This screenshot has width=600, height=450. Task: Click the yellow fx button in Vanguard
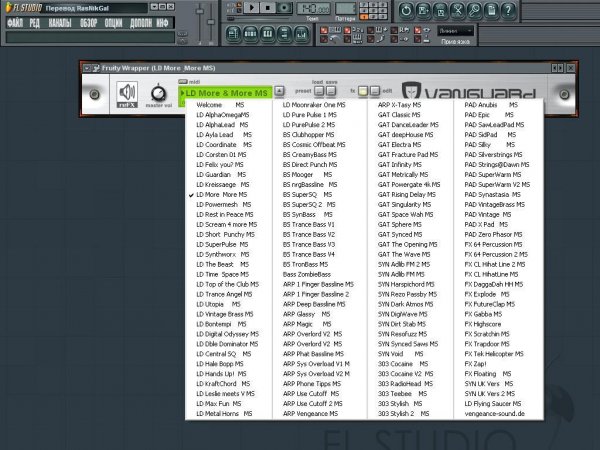point(363,91)
